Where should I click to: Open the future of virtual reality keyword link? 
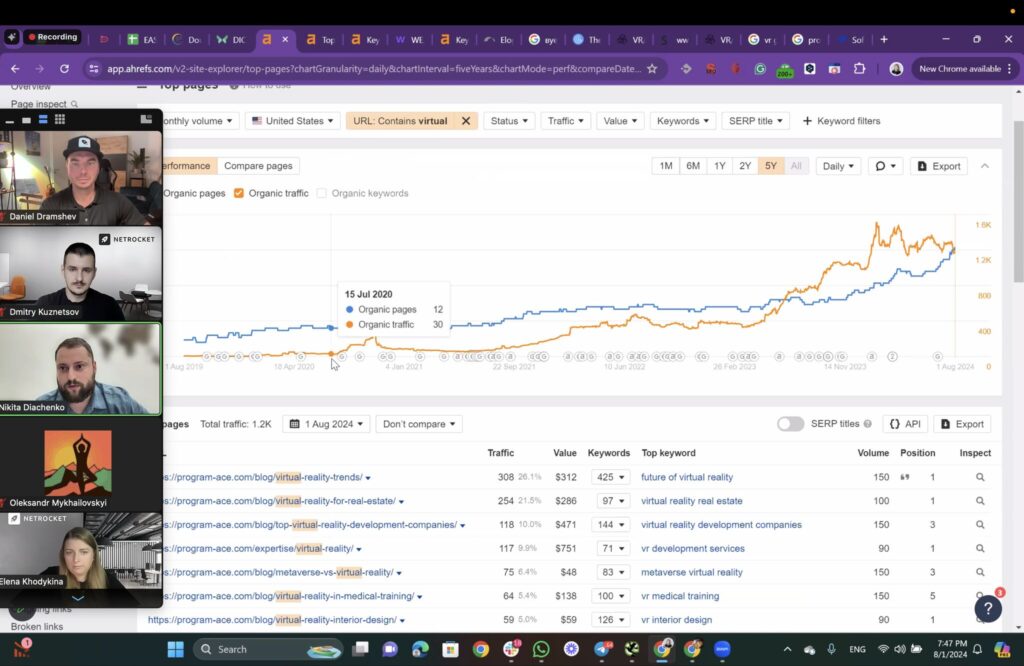[x=686, y=477]
